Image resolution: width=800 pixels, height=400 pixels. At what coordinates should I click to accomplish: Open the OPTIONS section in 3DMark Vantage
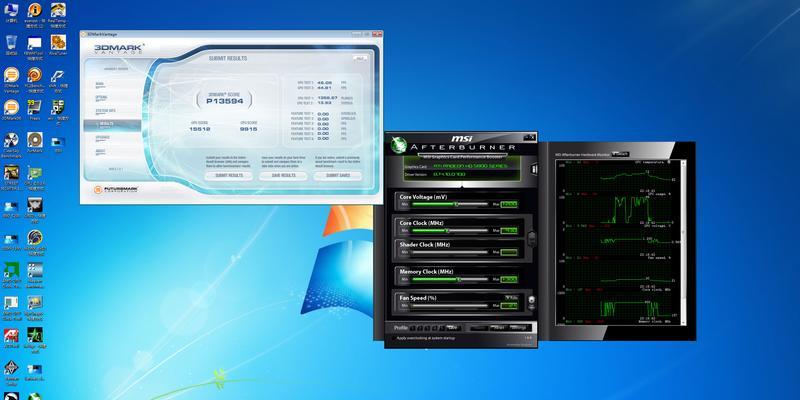[101, 97]
